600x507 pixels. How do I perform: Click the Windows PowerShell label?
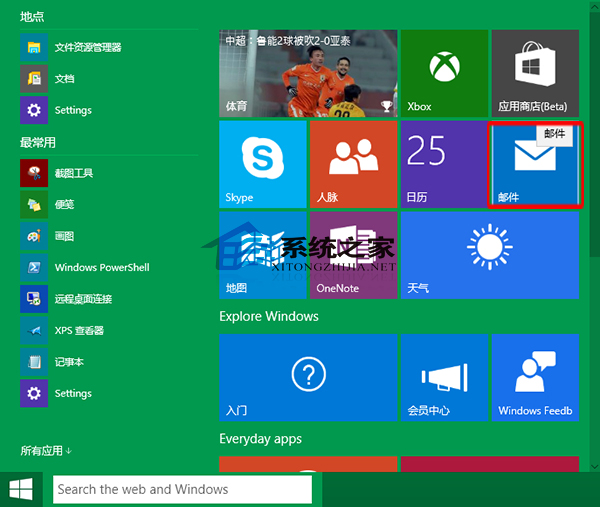(102, 267)
